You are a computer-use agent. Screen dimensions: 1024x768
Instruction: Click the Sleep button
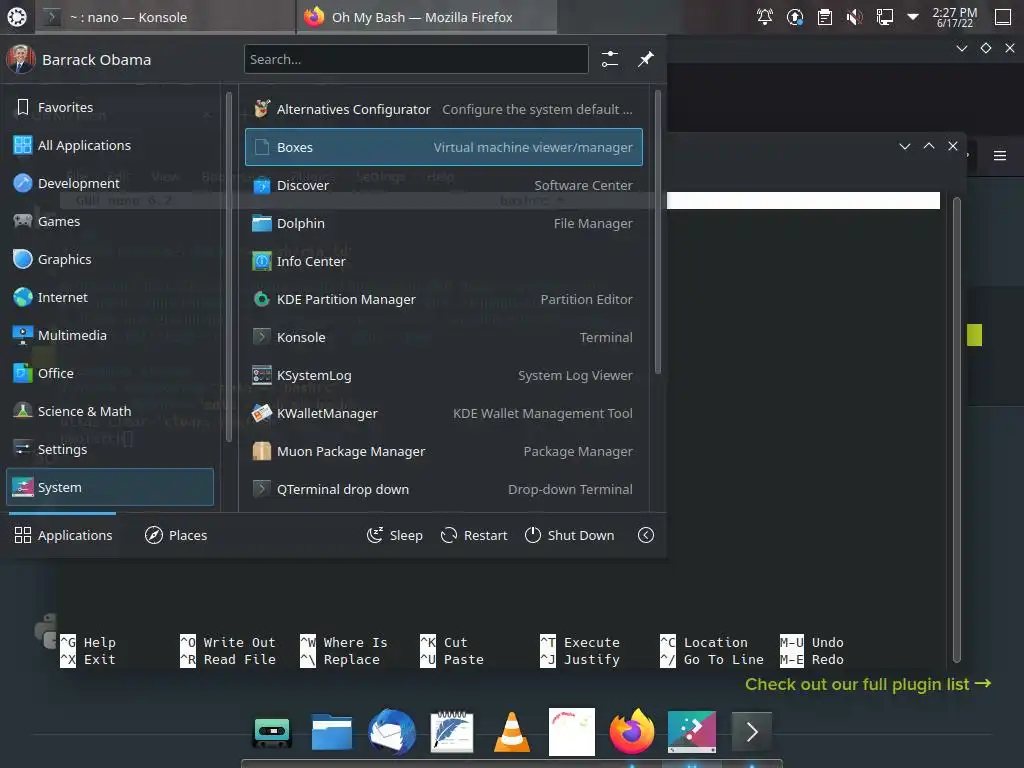pyautogui.click(x=394, y=535)
